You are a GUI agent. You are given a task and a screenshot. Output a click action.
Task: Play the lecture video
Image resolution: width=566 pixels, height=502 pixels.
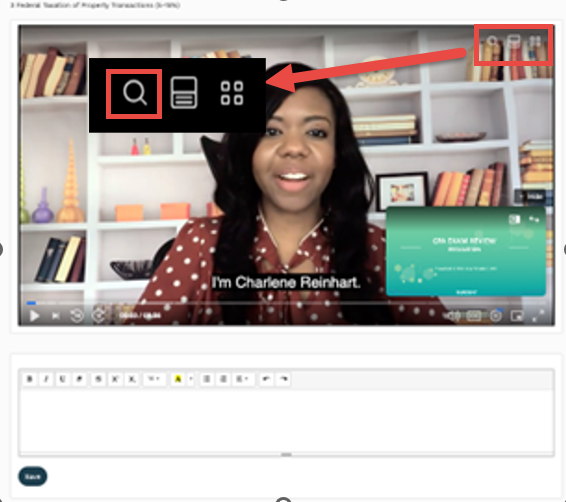pyautogui.click(x=34, y=316)
